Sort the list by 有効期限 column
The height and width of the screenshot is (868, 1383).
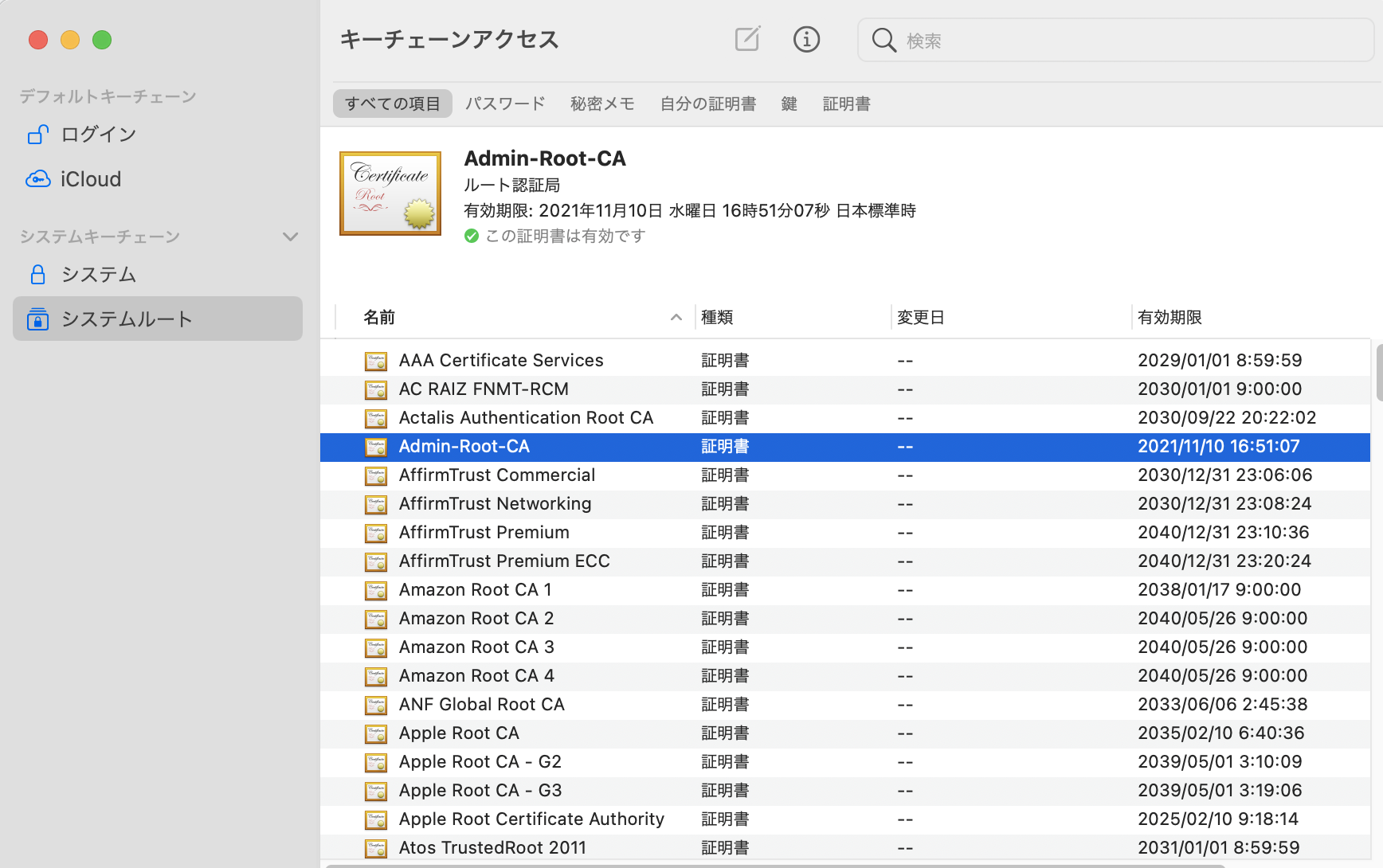coord(1169,317)
